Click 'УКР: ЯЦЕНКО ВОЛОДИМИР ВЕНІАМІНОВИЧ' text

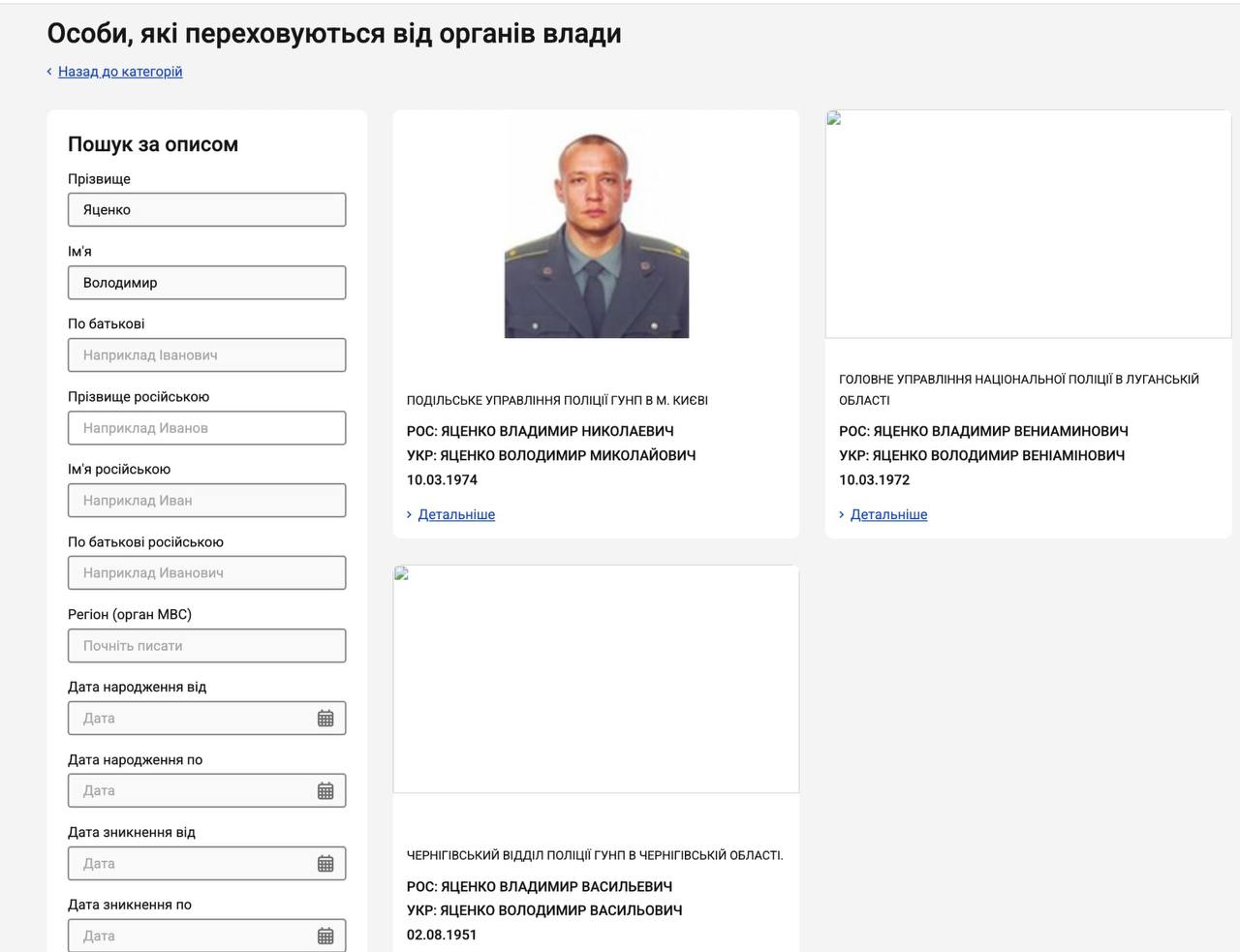[981, 455]
